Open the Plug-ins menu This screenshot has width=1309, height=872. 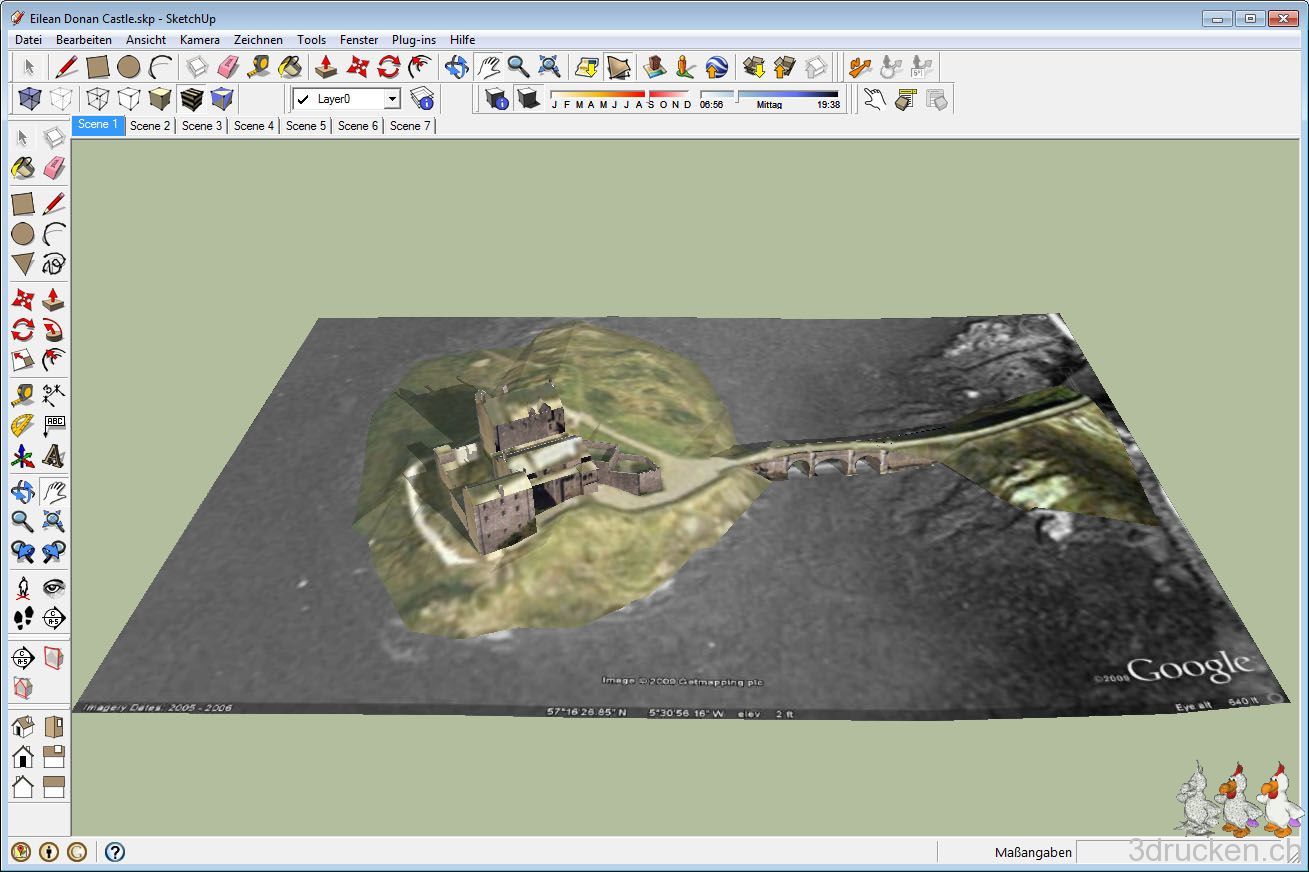[413, 40]
